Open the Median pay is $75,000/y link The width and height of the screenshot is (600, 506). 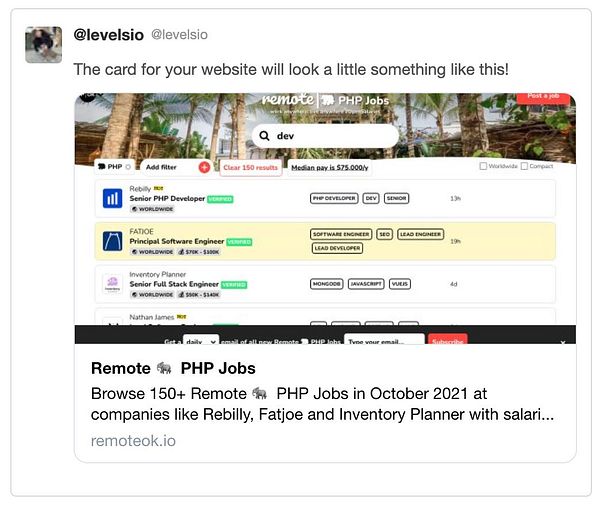(x=329, y=168)
